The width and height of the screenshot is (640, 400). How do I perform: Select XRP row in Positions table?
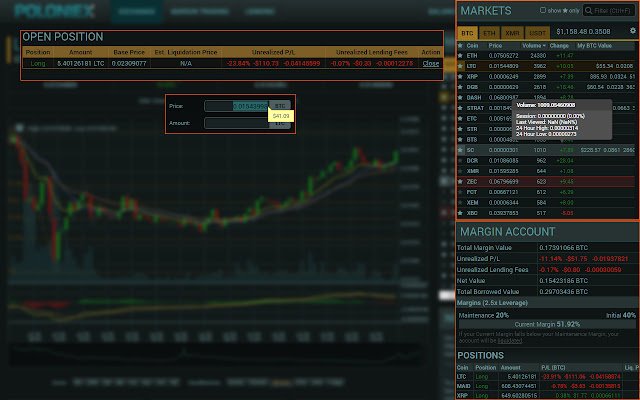coord(548,395)
